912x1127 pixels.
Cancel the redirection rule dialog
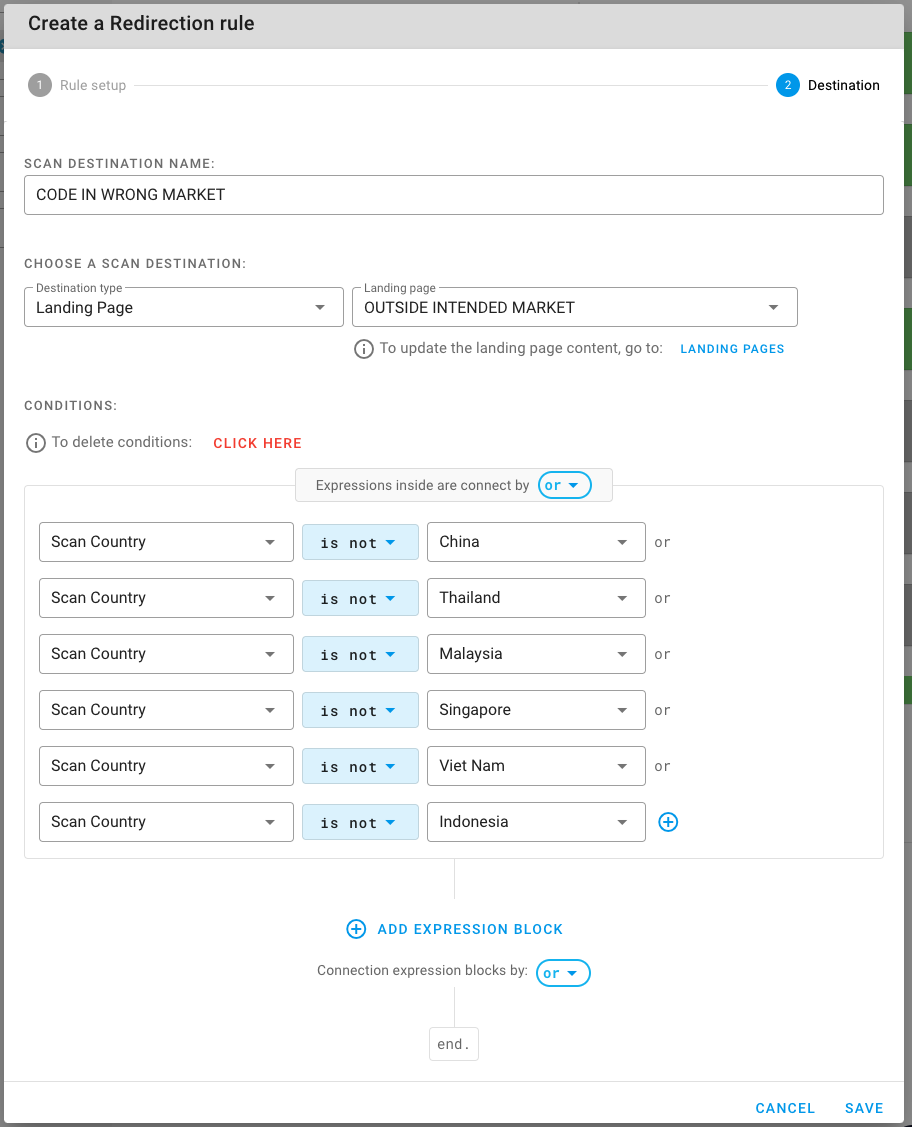click(x=785, y=1108)
